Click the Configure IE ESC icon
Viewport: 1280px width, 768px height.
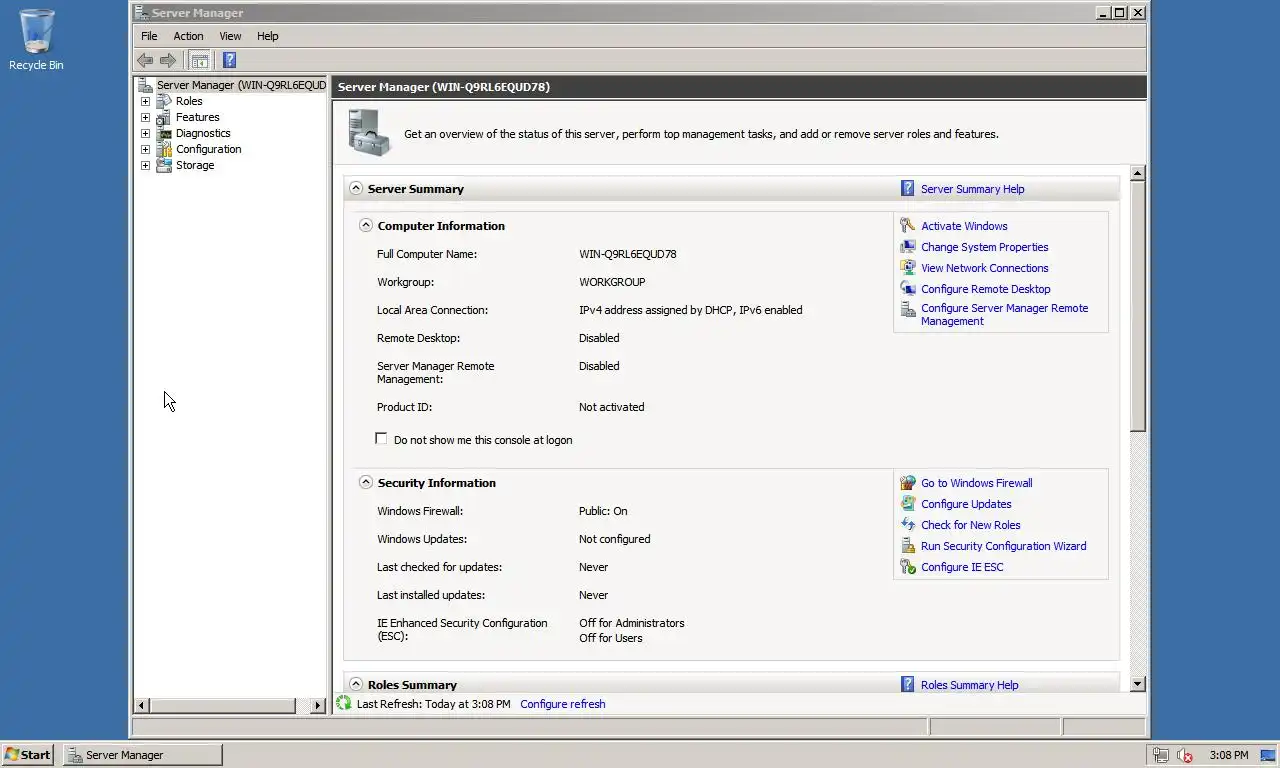coord(907,567)
